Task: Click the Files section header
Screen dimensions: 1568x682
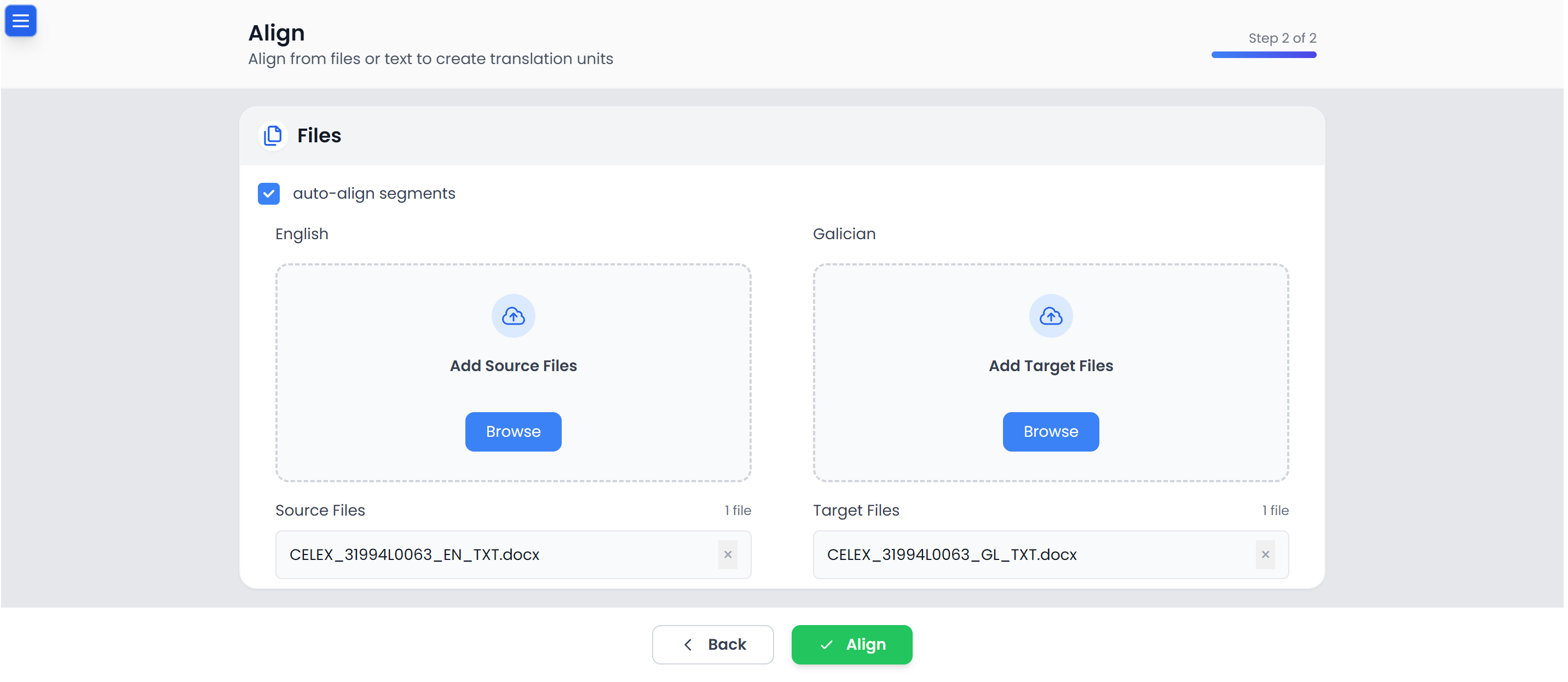Action: click(319, 135)
